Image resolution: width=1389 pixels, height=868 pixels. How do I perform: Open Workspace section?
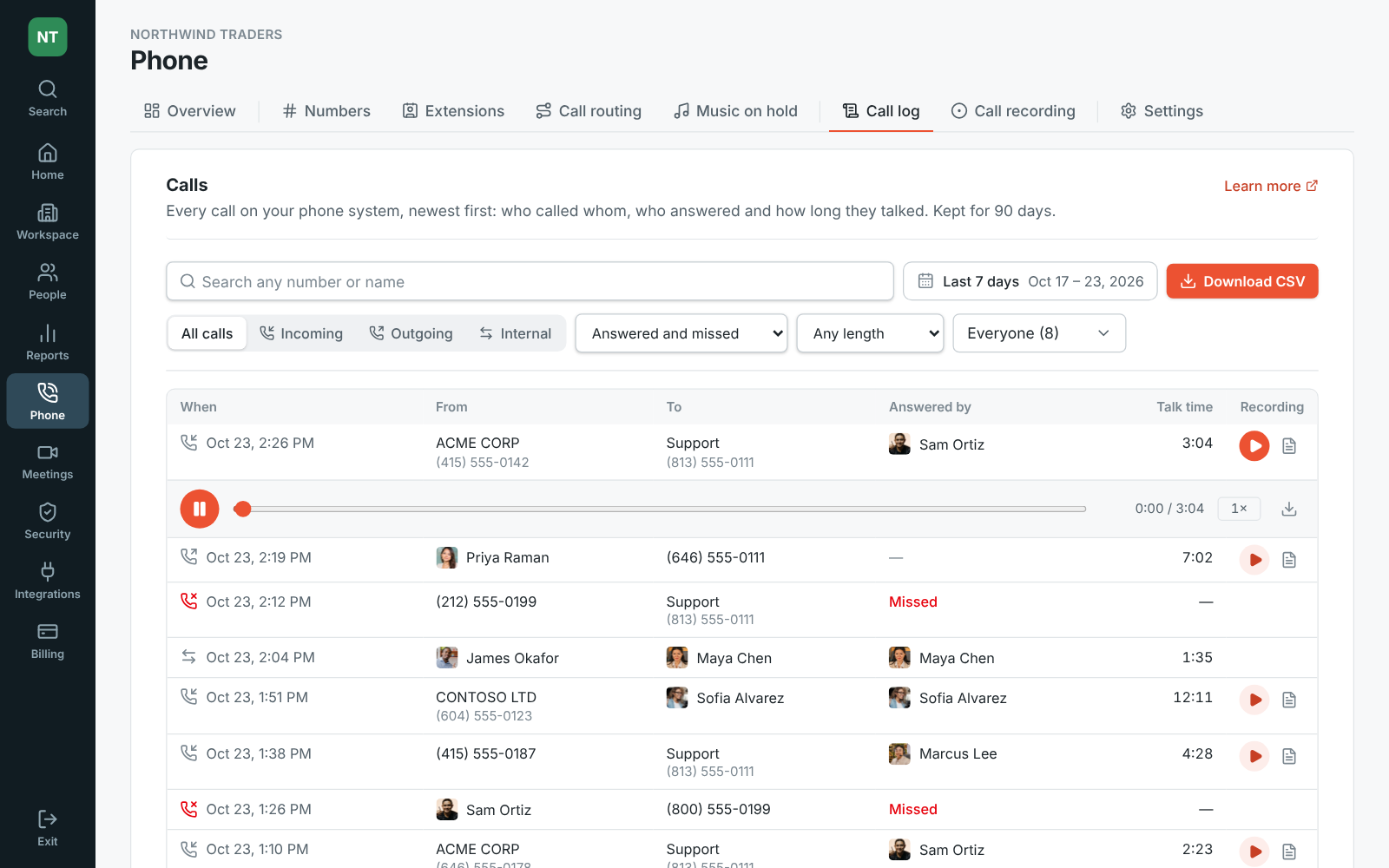coord(47,222)
